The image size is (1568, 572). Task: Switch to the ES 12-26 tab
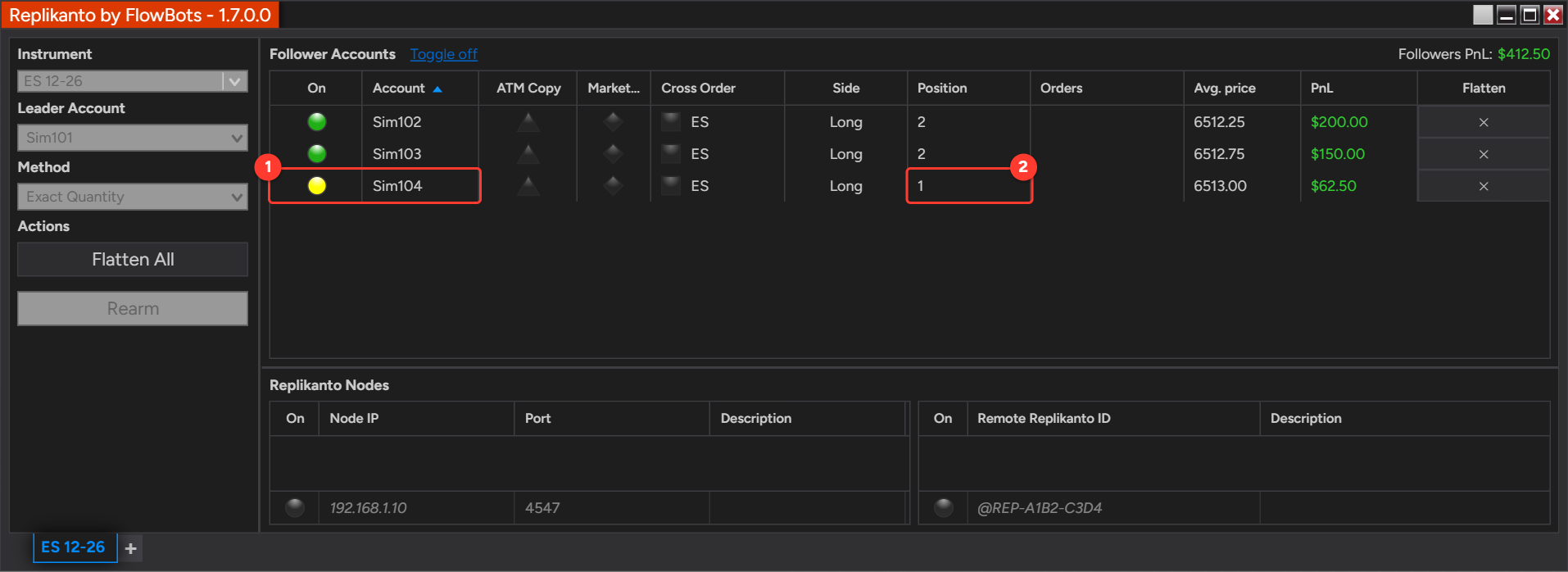point(74,547)
